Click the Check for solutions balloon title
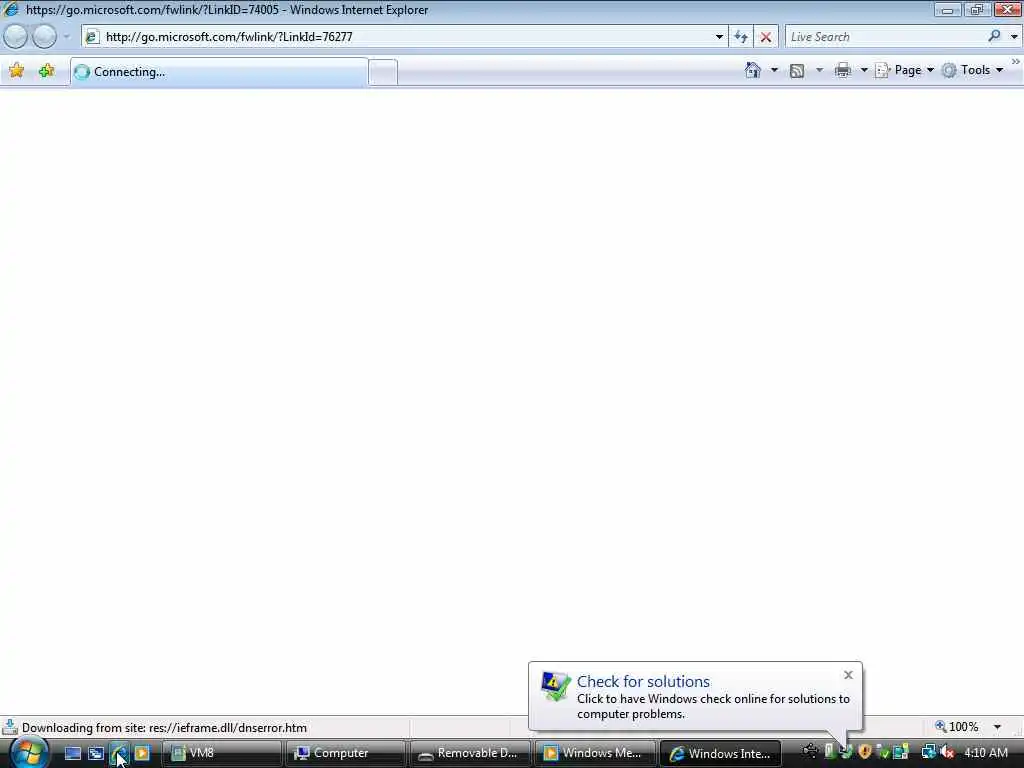Screen dimensions: 1024x768 pos(643,681)
